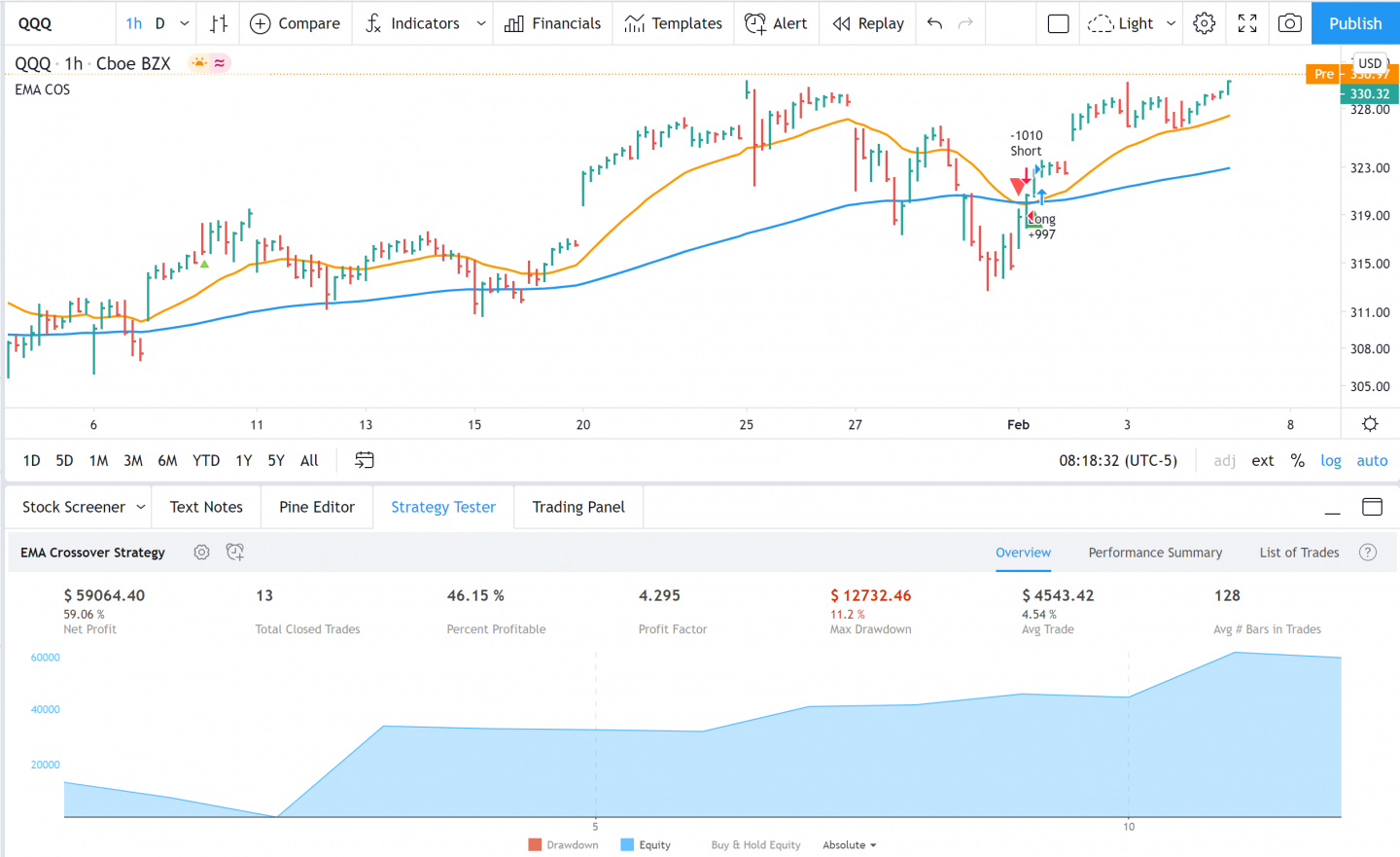Toggle adjusted data (adj)

[1224, 460]
